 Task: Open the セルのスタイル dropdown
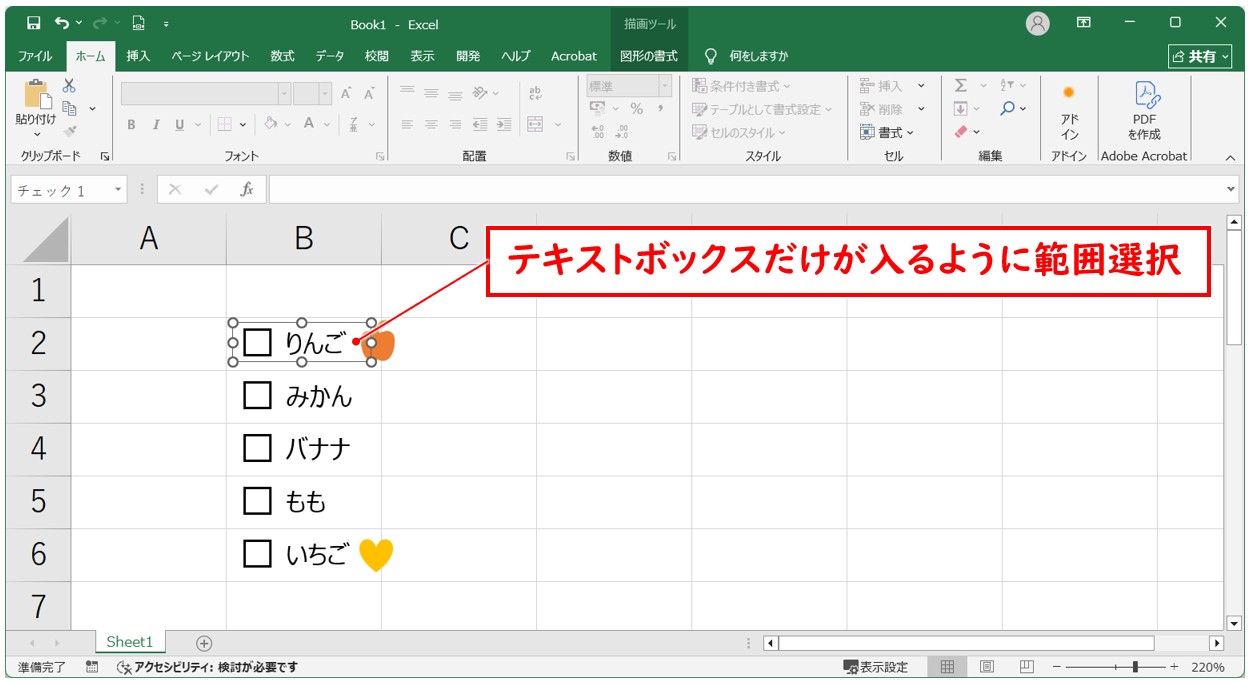point(740,132)
